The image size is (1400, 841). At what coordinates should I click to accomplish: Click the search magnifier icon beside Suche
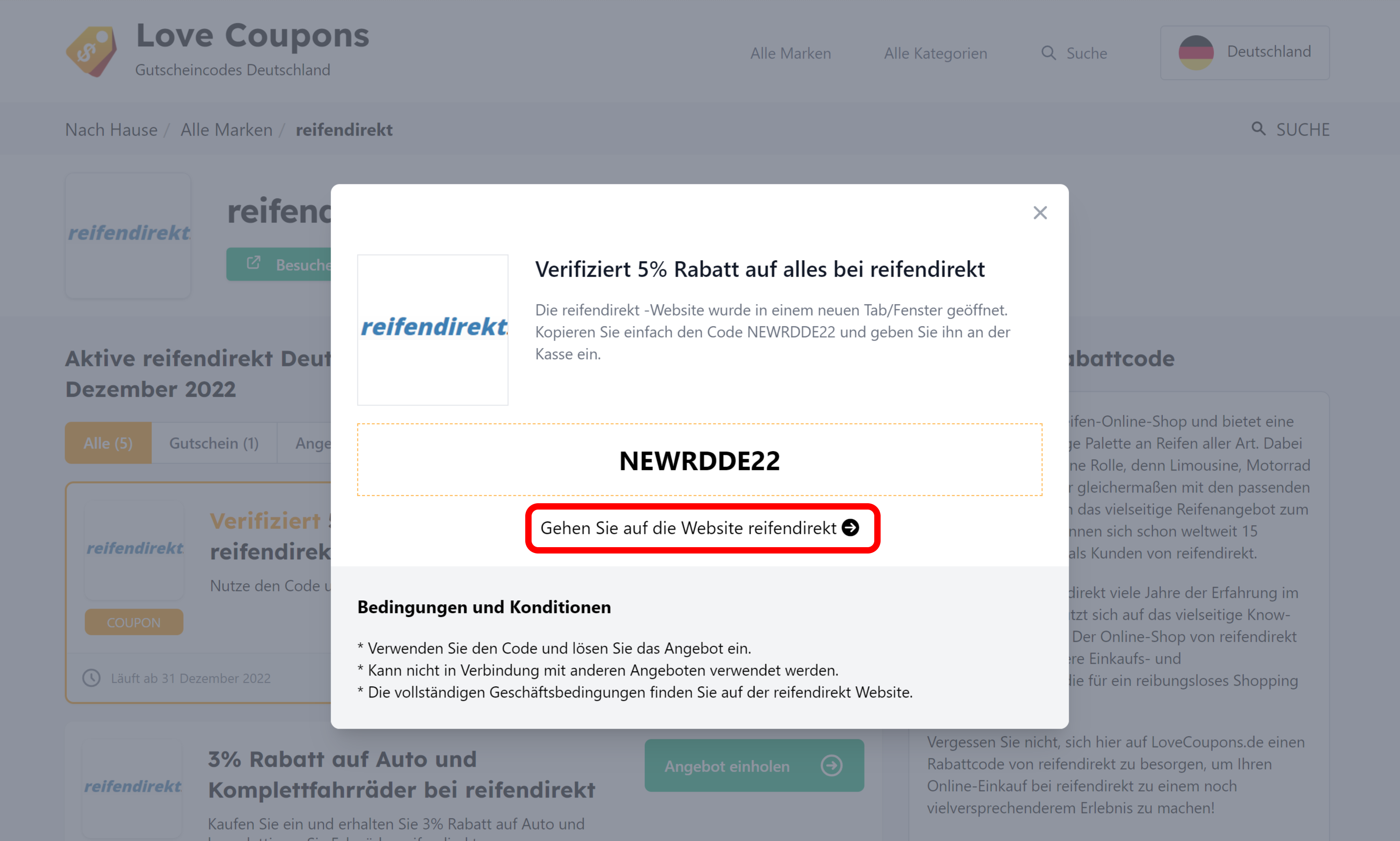[1048, 53]
